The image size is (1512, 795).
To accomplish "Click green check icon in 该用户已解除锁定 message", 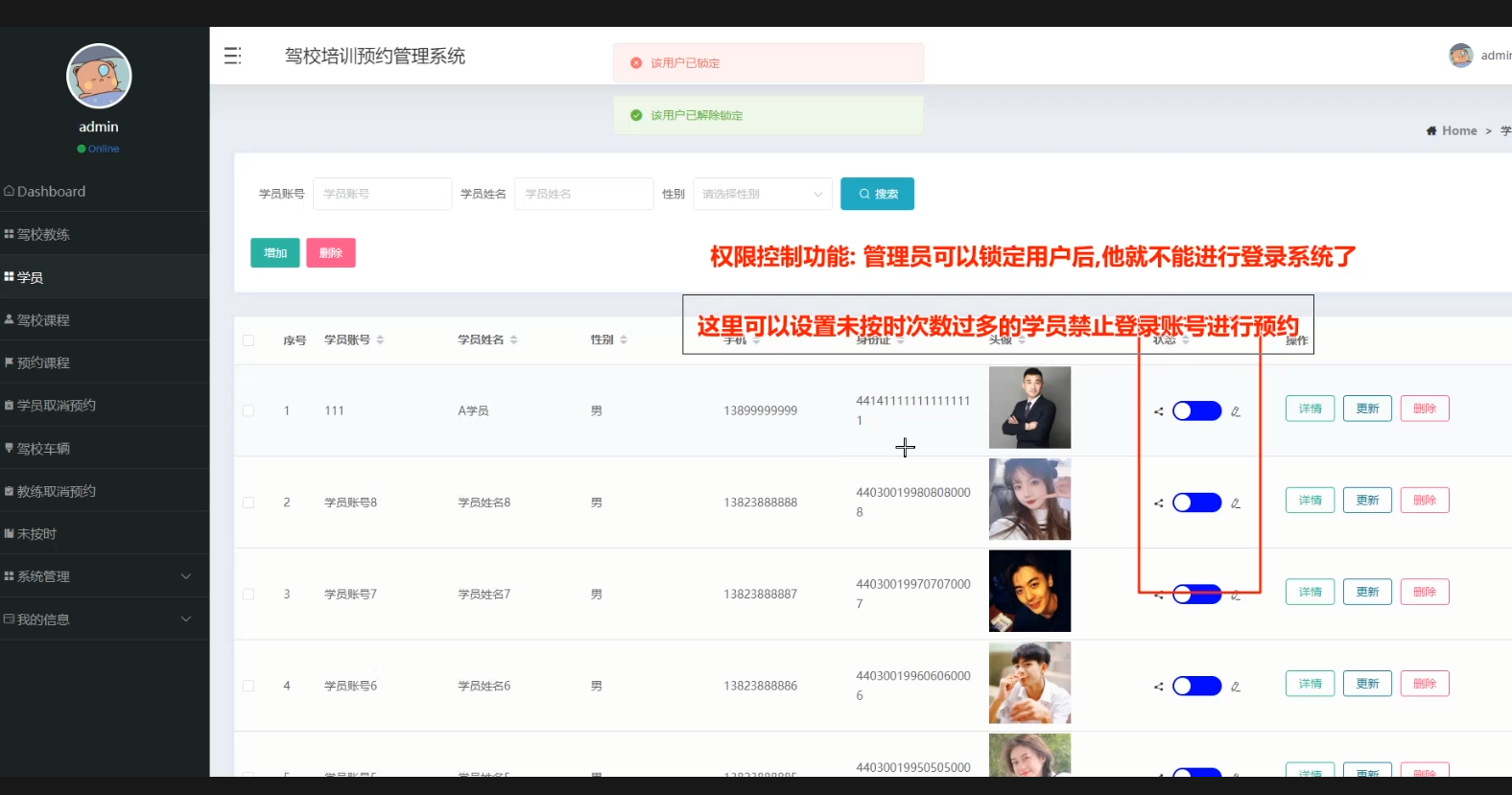I will pyautogui.click(x=636, y=115).
